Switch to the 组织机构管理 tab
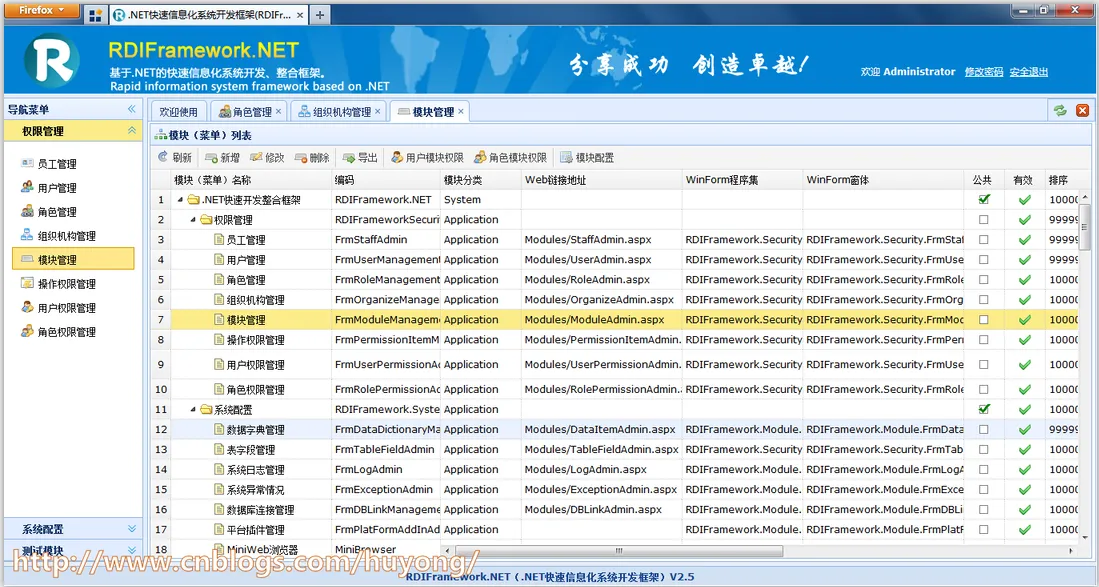This screenshot has width=1099, height=587. click(341, 111)
